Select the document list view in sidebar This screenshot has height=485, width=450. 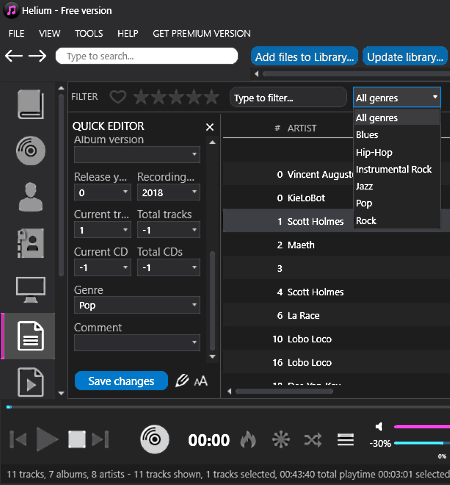coord(30,336)
